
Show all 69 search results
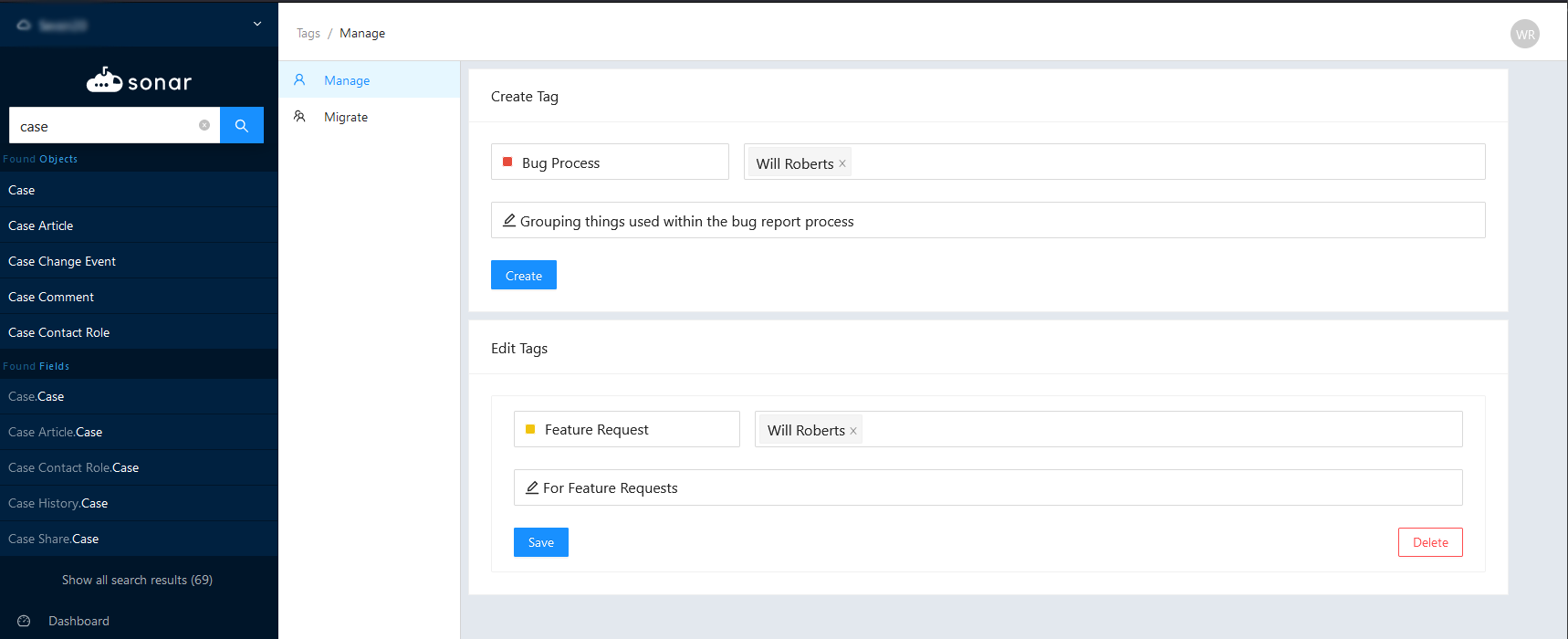pyautogui.click(x=137, y=580)
